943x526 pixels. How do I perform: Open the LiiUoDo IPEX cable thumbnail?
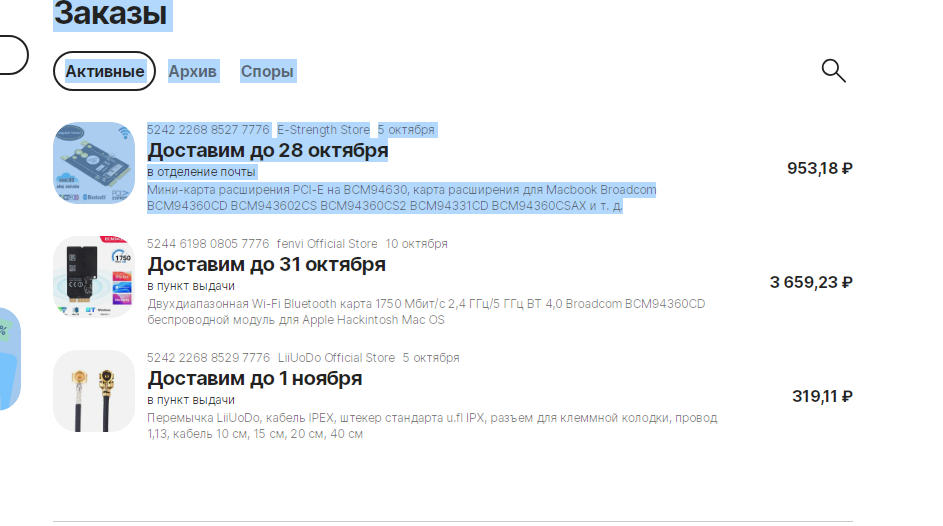pos(94,391)
